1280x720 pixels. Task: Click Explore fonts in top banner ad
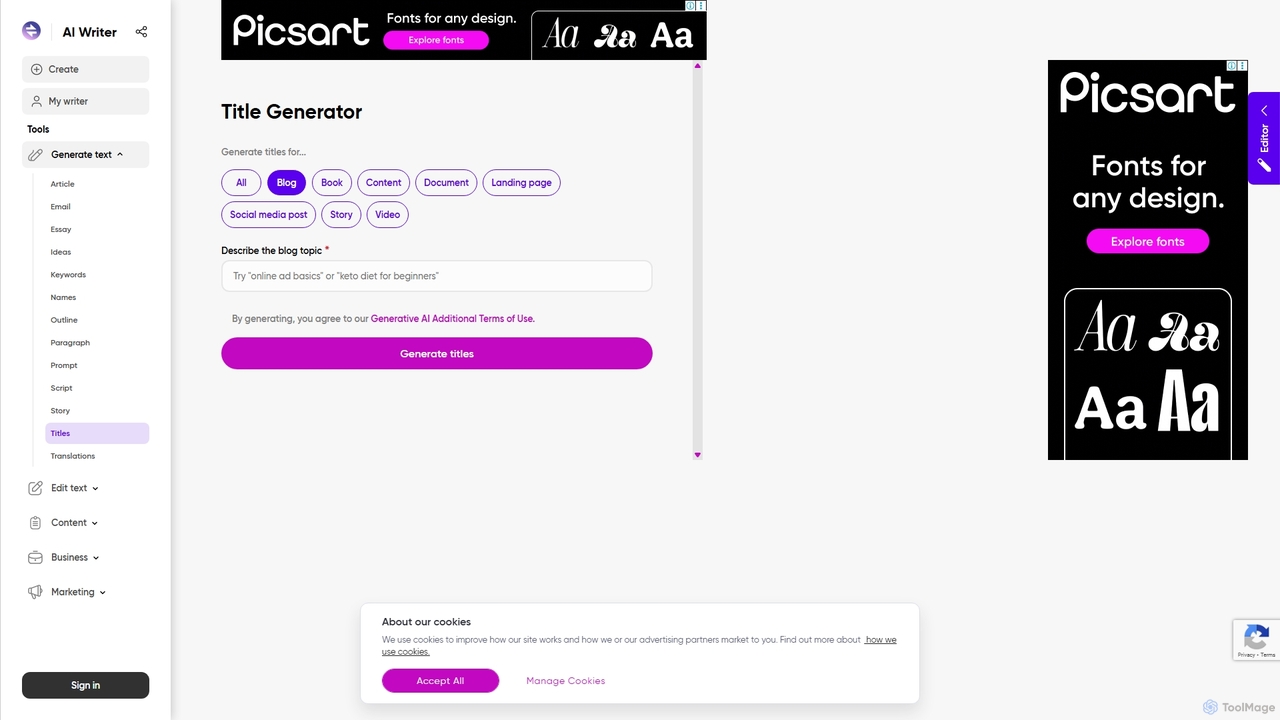(x=436, y=40)
